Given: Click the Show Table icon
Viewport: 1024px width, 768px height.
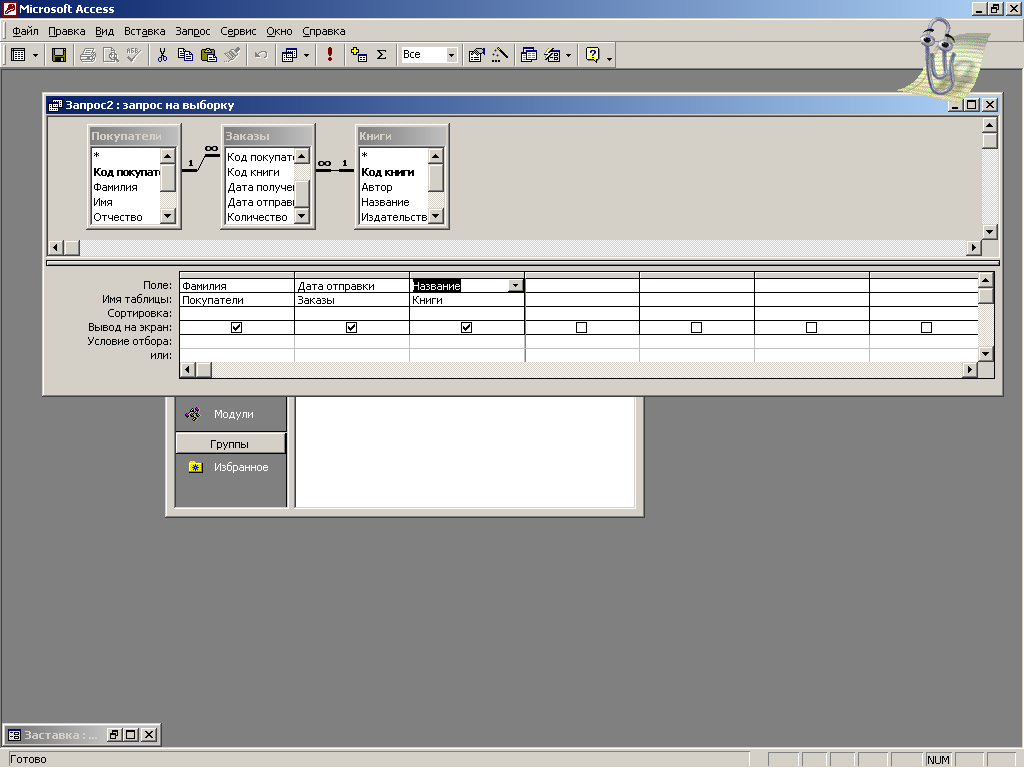Looking at the screenshot, I should coord(359,56).
